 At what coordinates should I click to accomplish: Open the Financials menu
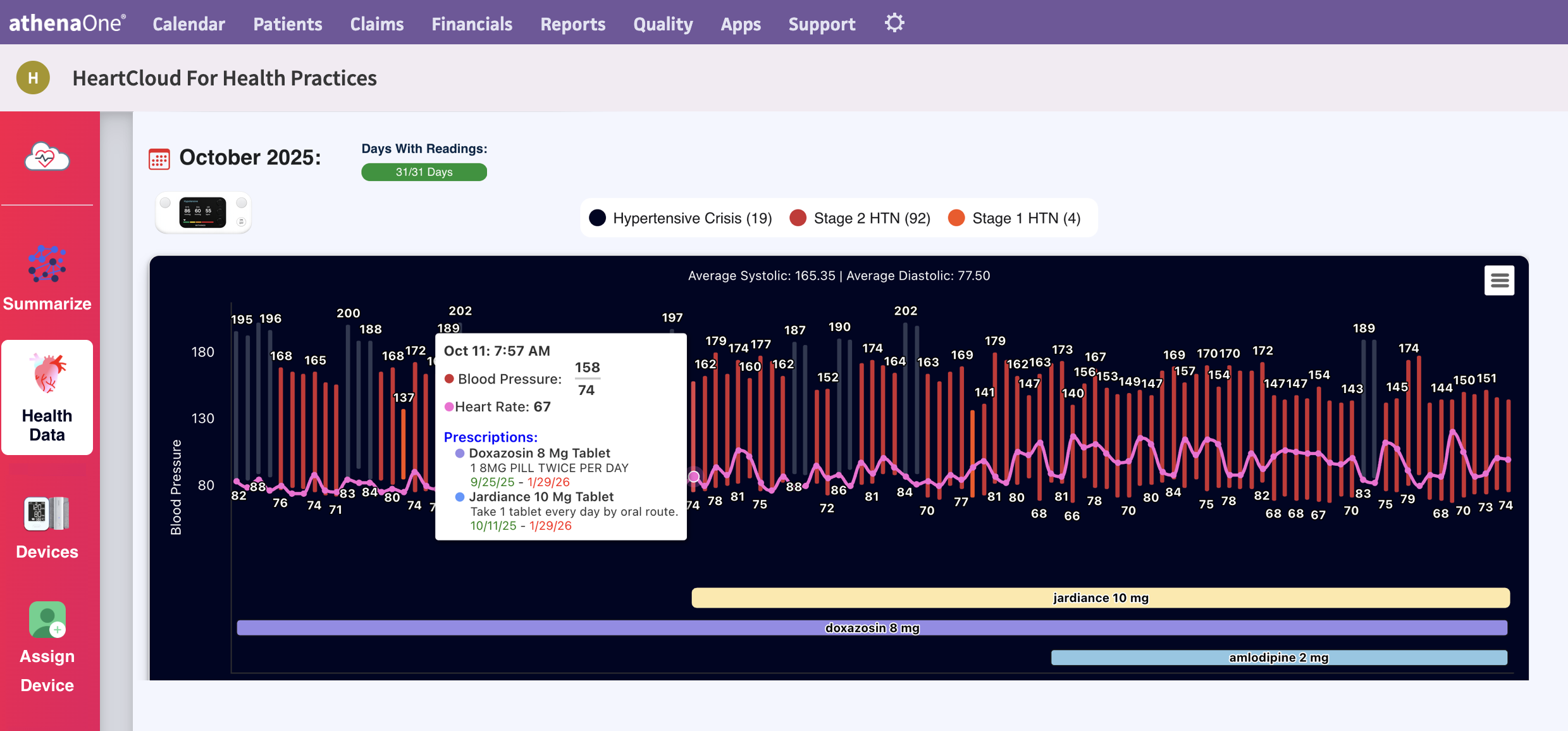pyautogui.click(x=472, y=24)
